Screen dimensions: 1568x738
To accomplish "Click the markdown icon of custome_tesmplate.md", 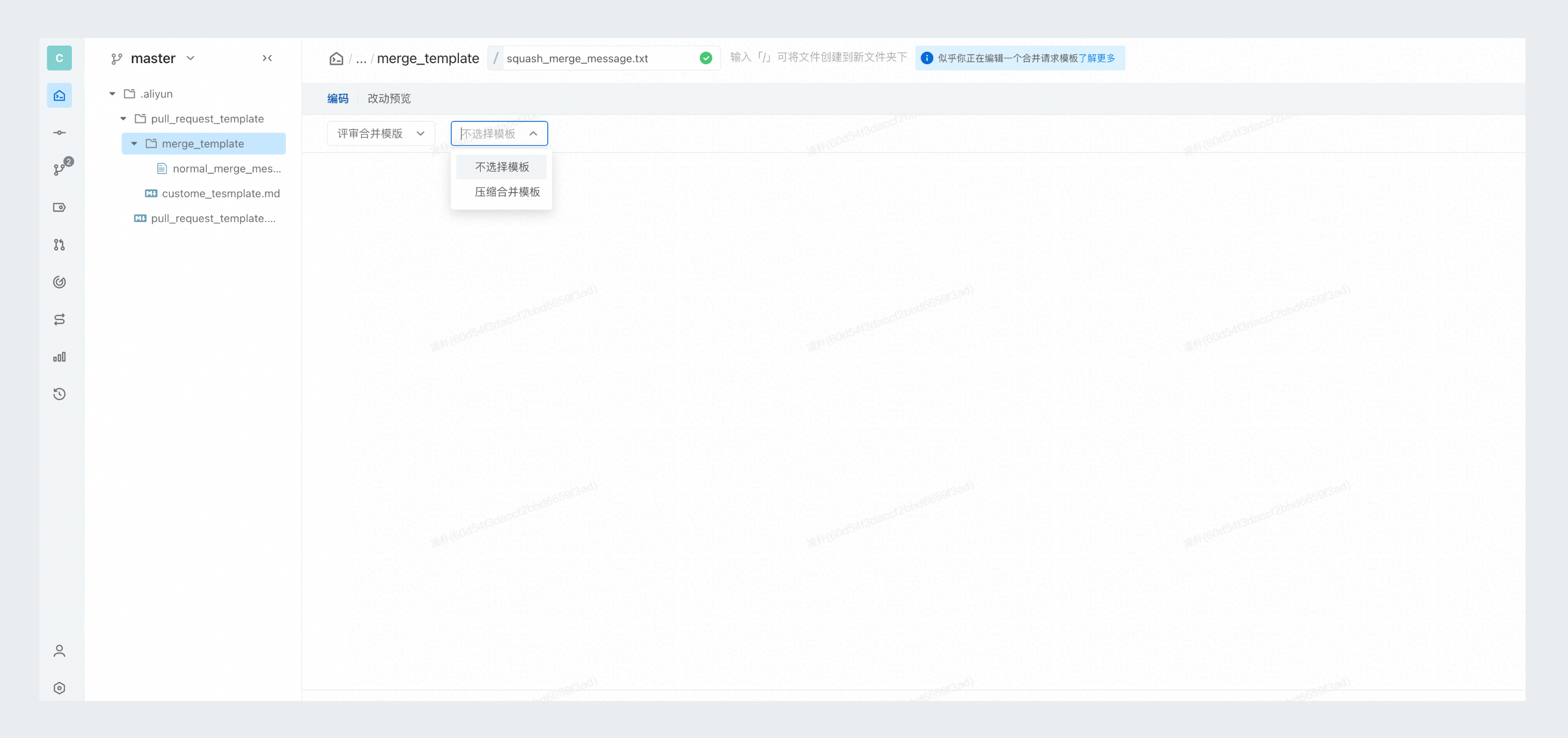I will tap(151, 193).
